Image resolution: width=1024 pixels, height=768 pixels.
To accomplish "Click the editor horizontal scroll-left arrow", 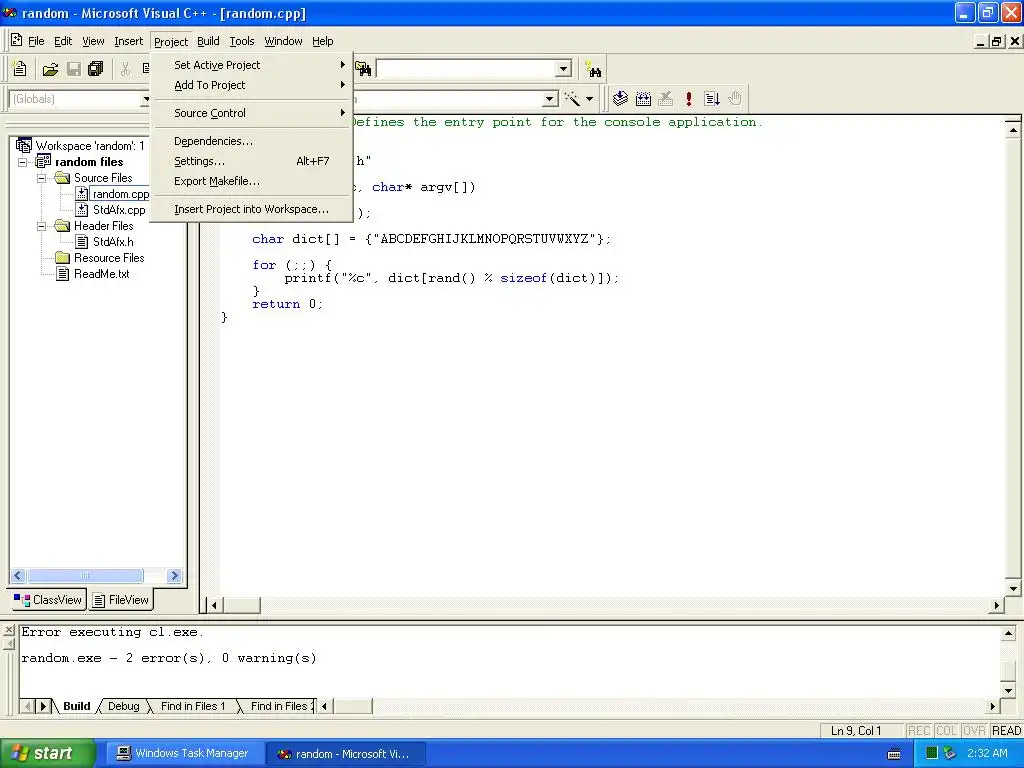I will coord(214,605).
